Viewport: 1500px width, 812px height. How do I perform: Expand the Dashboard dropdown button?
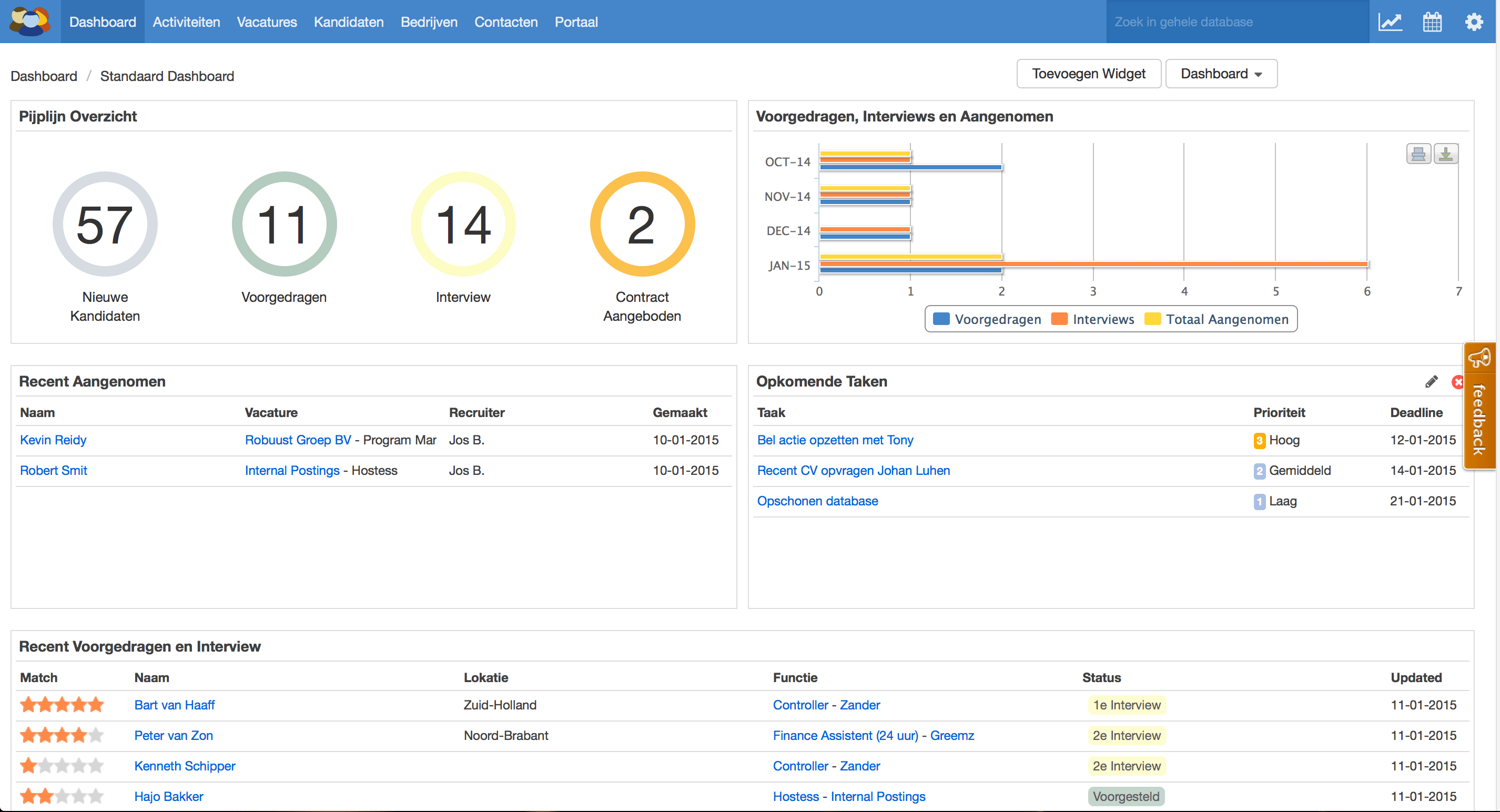tap(1221, 74)
